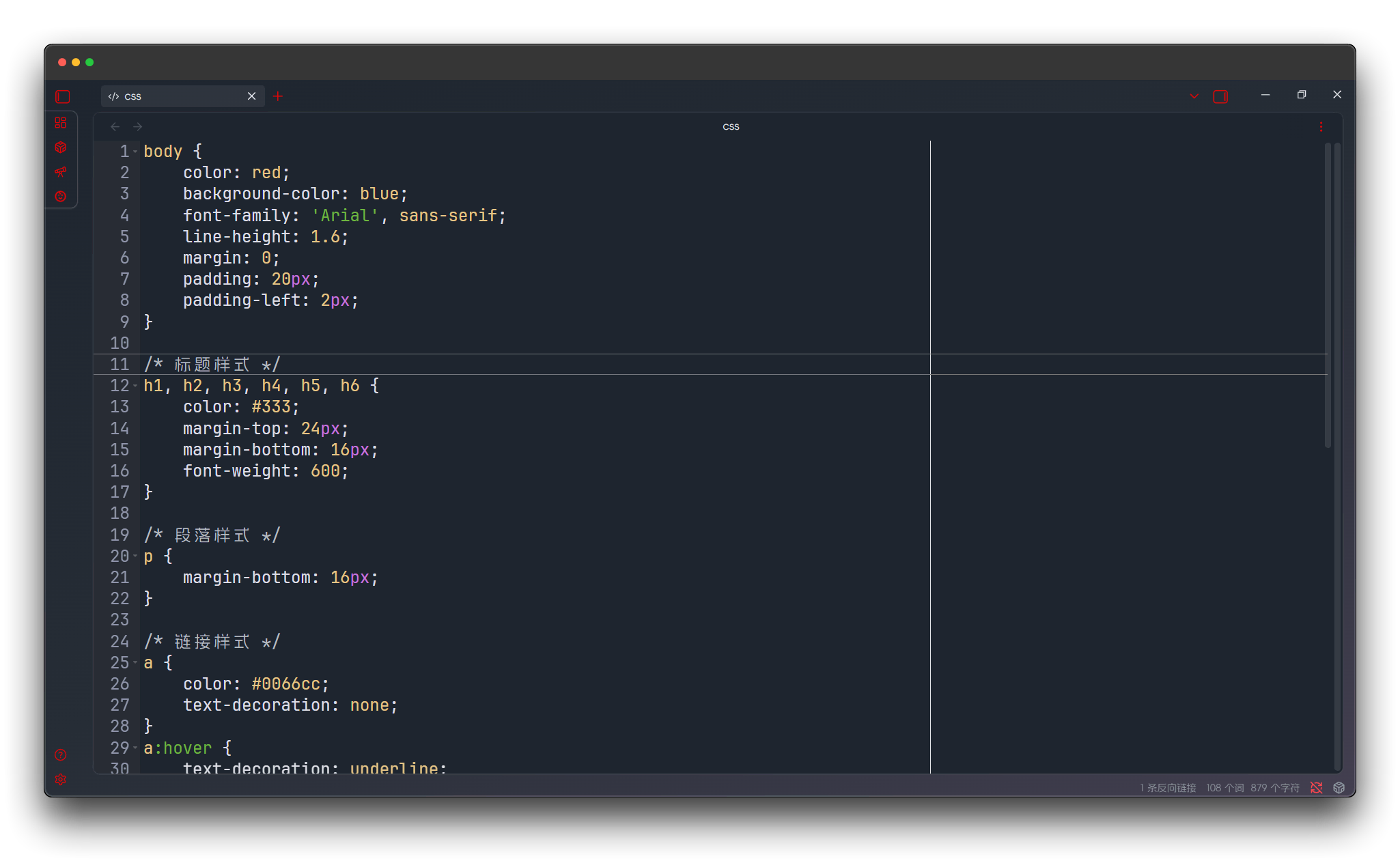Open the editor more options menu
The image size is (1400, 863).
pyautogui.click(x=1321, y=126)
